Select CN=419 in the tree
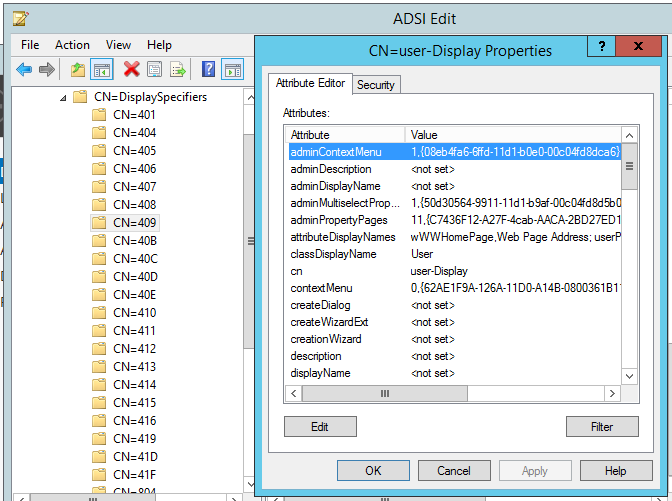The width and height of the screenshot is (672, 501). [x=135, y=439]
